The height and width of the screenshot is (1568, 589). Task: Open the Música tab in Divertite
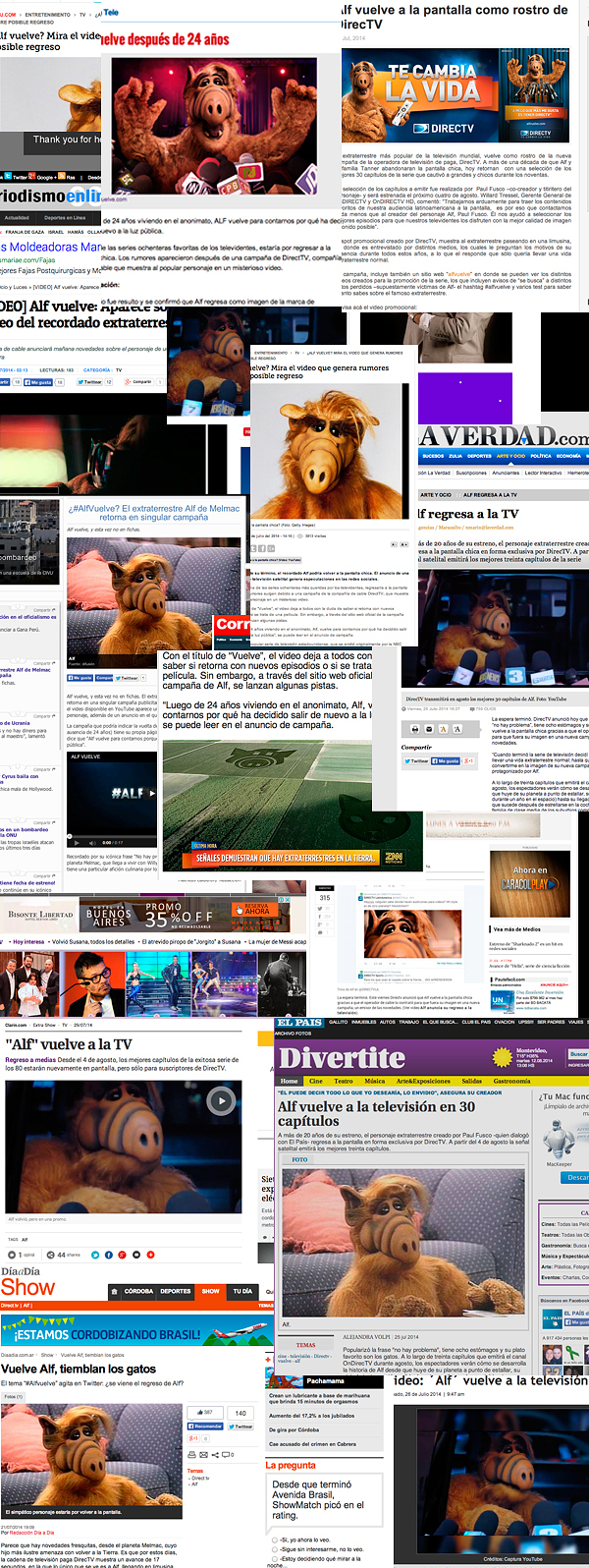pyautogui.click(x=375, y=1081)
